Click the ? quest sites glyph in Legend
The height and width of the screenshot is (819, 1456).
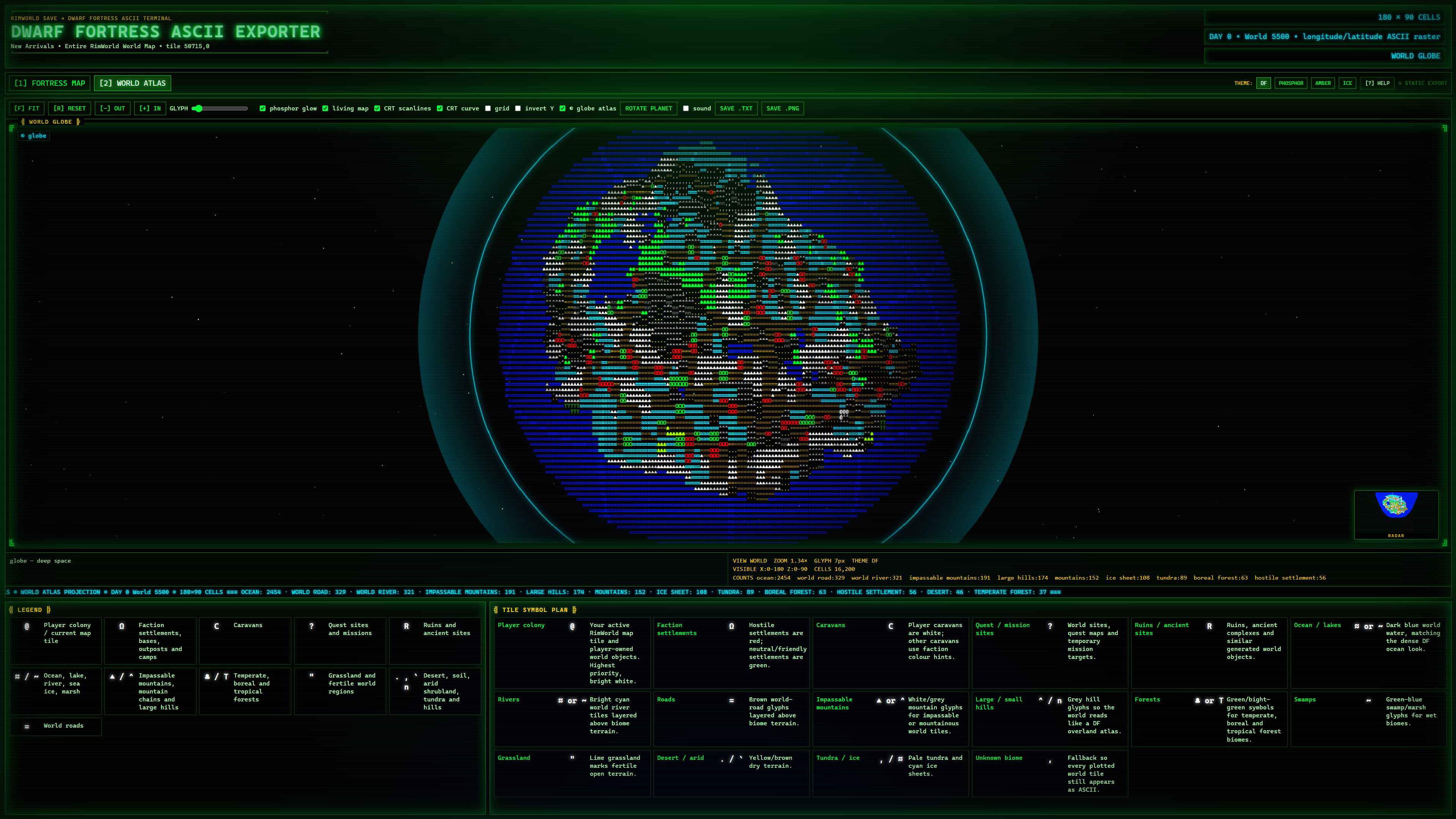[311, 626]
